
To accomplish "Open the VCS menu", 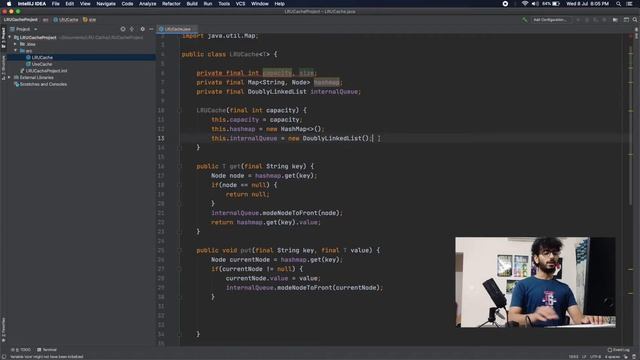I will click(240, 4).
